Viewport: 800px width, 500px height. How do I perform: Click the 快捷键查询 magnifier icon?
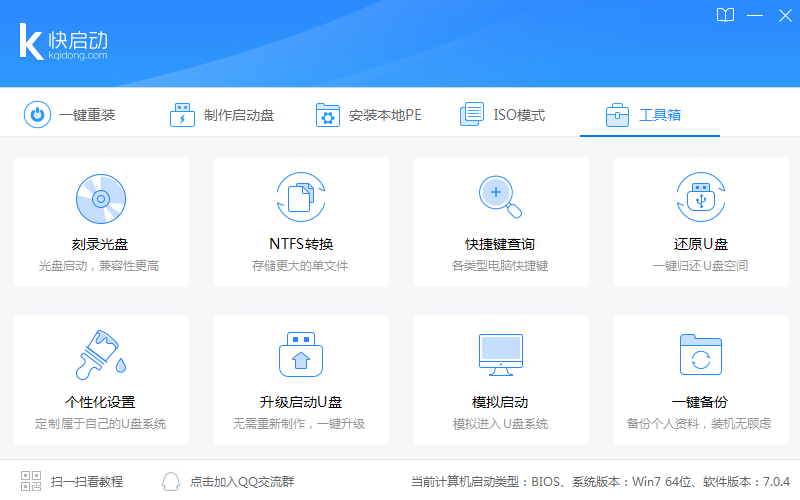pos(500,197)
